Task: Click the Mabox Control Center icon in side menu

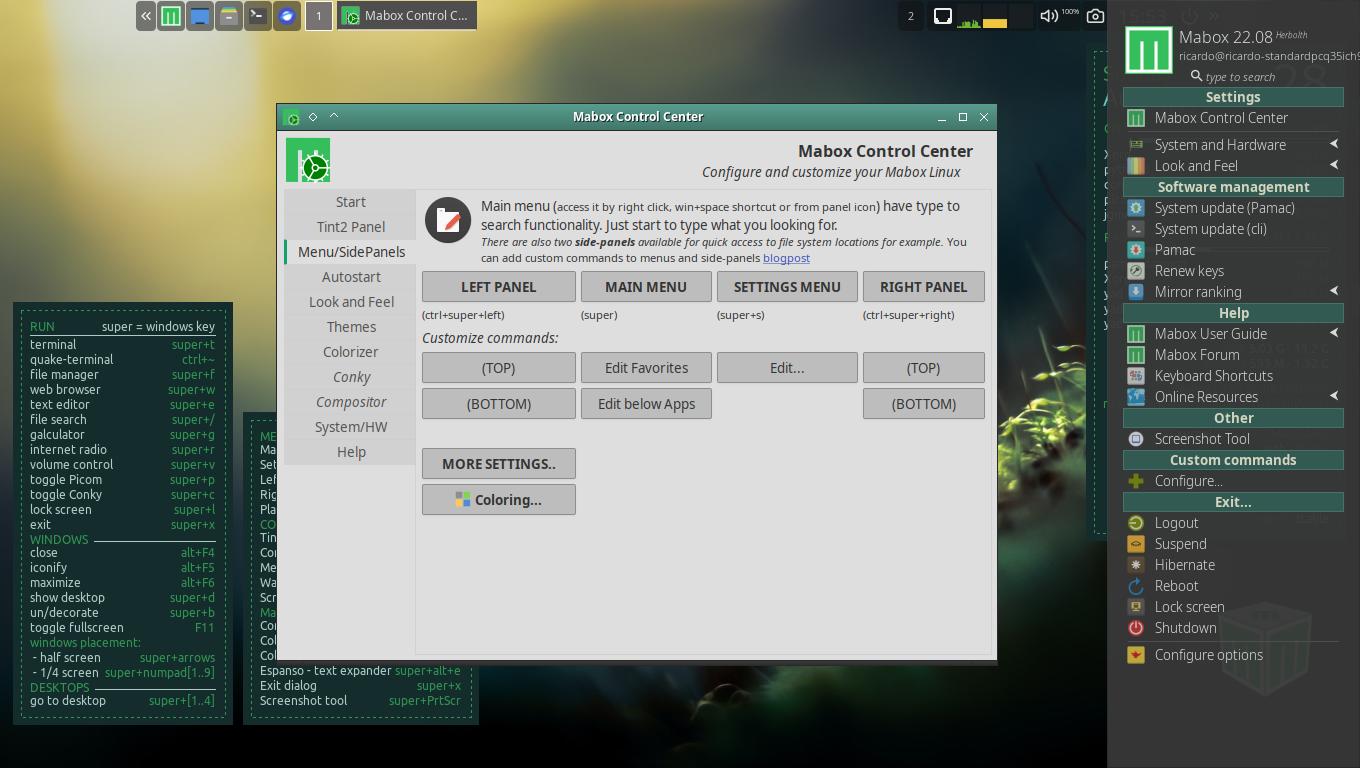Action: tap(1136, 118)
